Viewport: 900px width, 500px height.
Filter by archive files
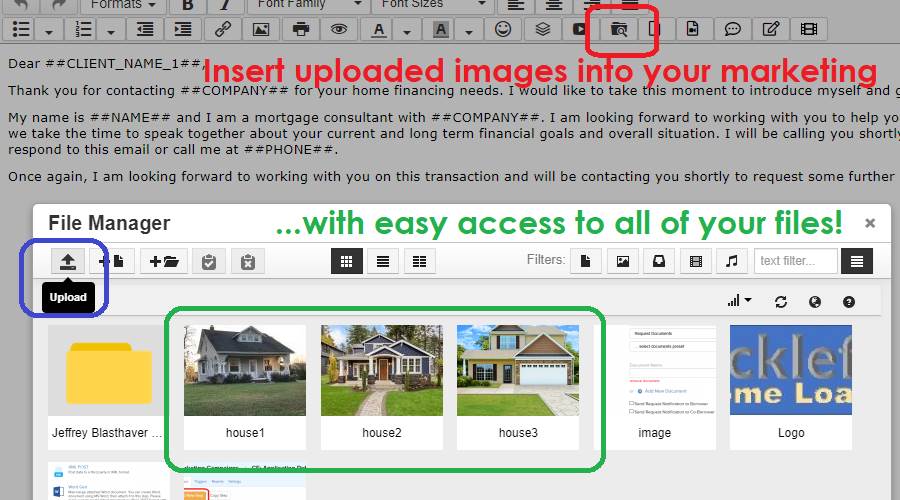[659, 262]
